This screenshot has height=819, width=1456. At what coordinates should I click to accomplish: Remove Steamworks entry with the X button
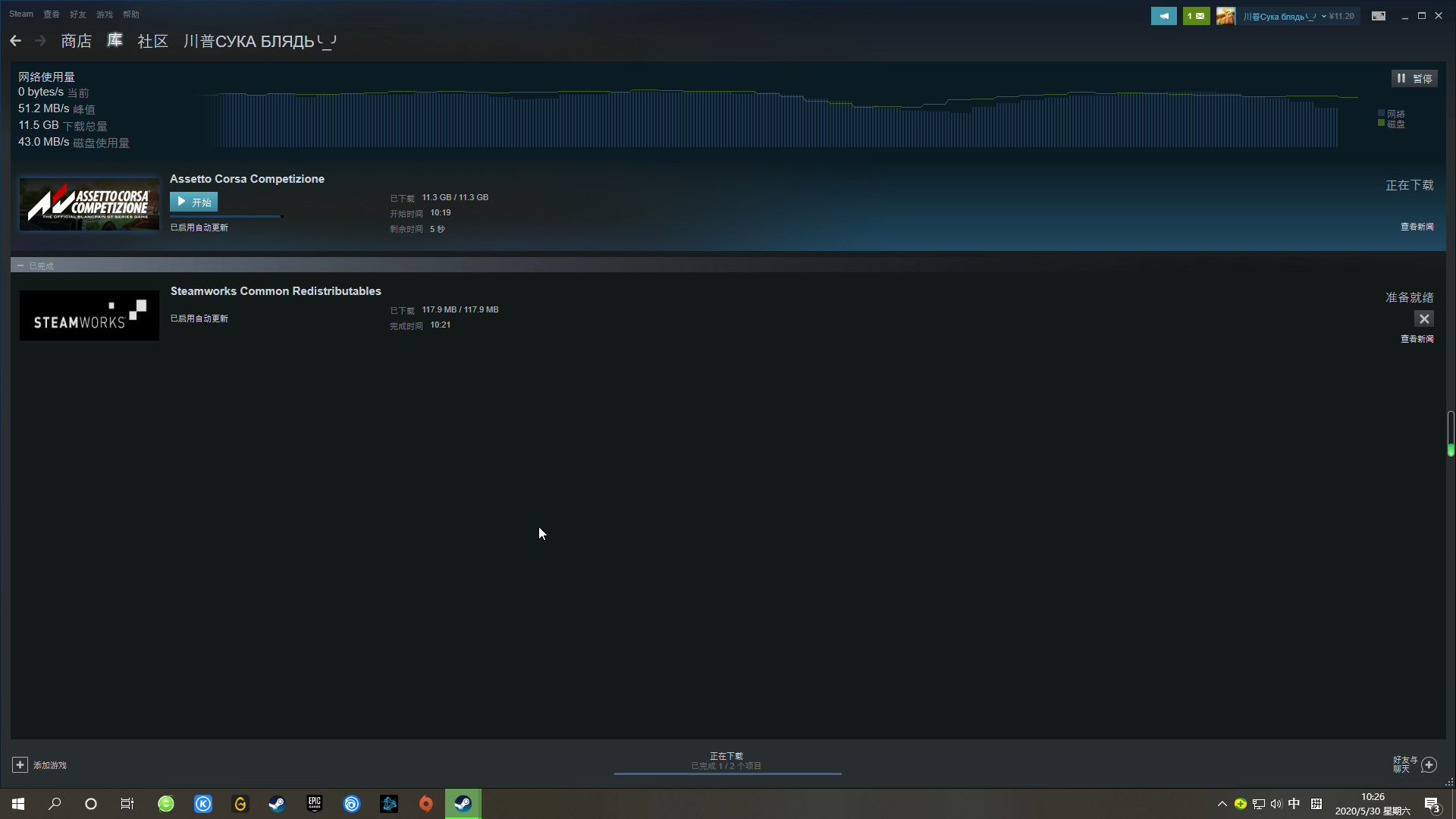(x=1424, y=319)
